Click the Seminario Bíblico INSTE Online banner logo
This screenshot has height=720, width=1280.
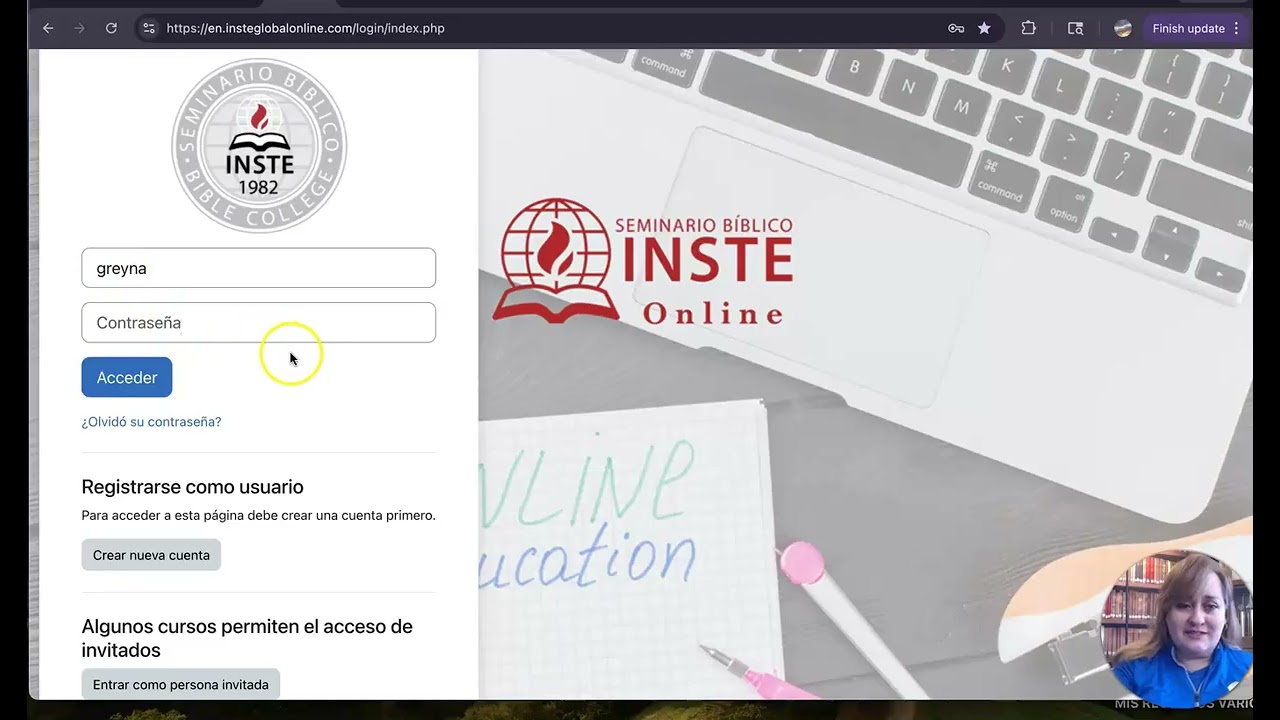point(642,262)
